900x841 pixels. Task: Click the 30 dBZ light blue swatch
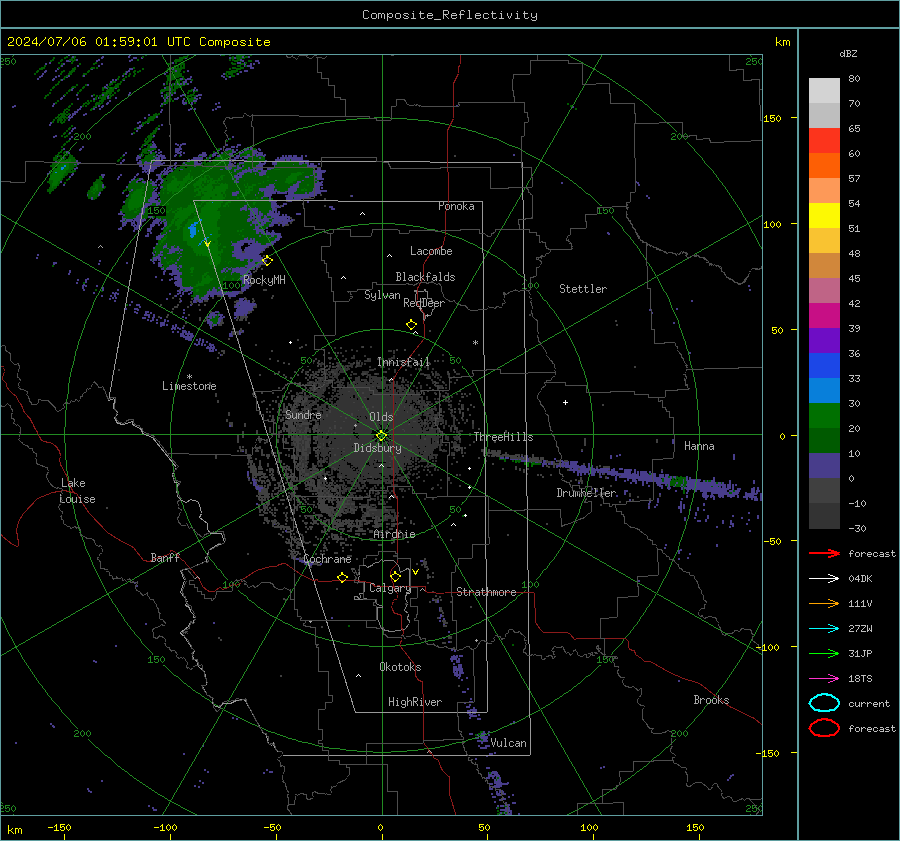tap(824, 390)
